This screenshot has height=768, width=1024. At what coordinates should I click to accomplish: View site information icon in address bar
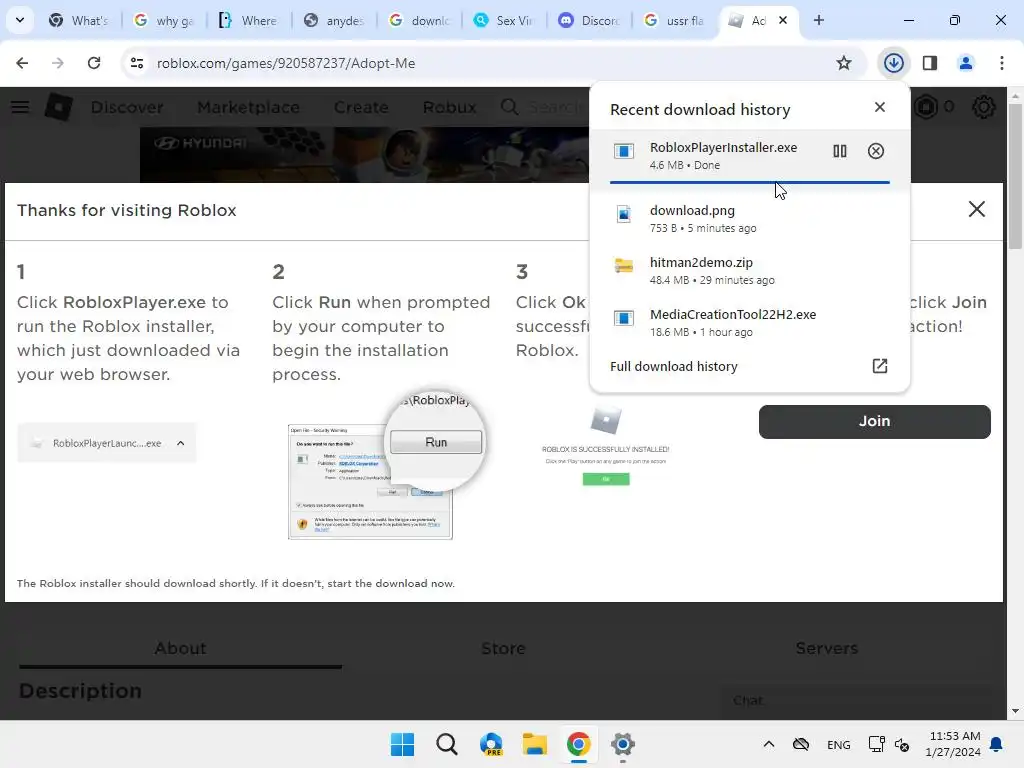pyautogui.click(x=137, y=63)
